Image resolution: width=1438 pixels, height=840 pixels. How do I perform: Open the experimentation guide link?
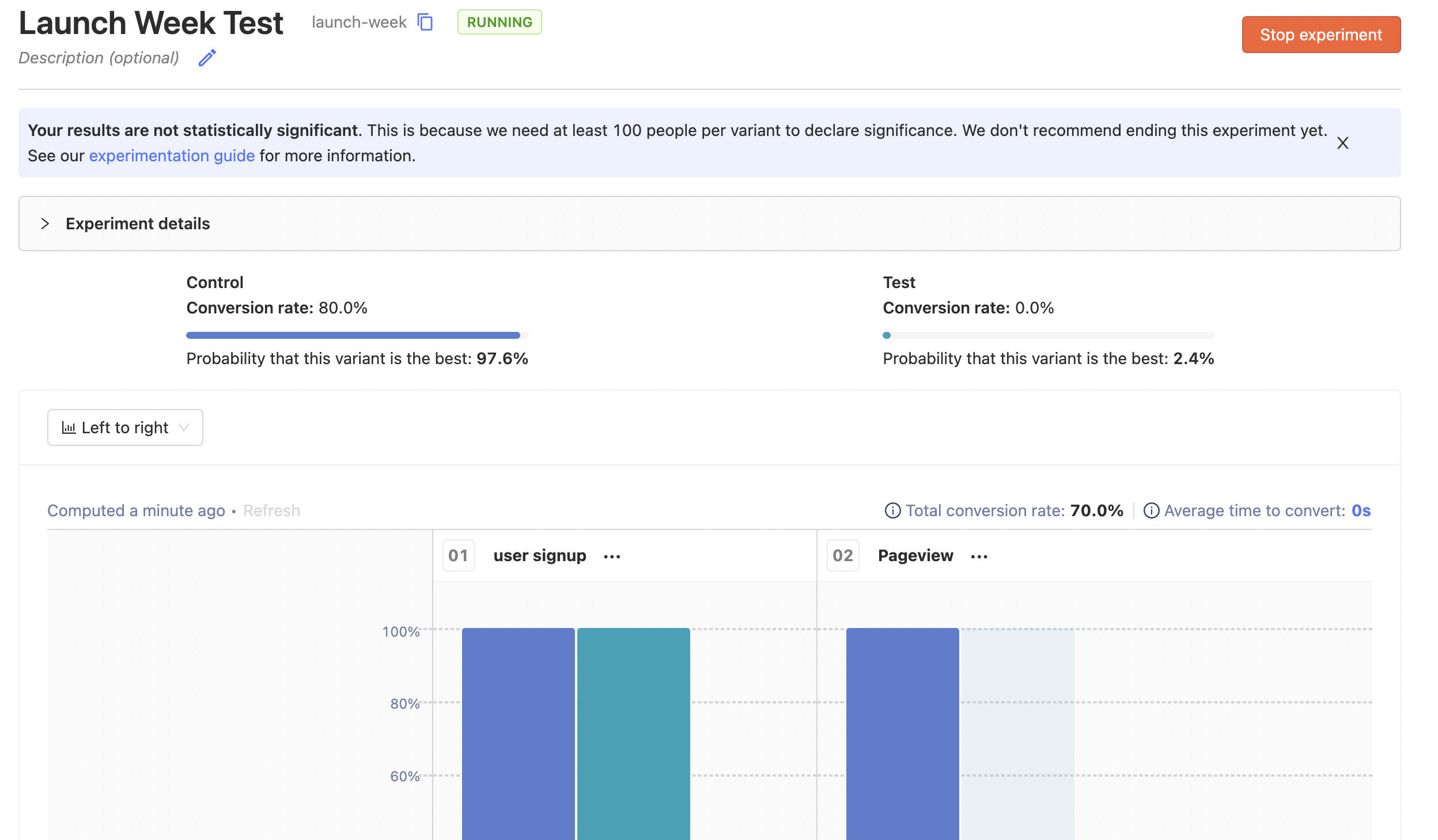(x=172, y=156)
